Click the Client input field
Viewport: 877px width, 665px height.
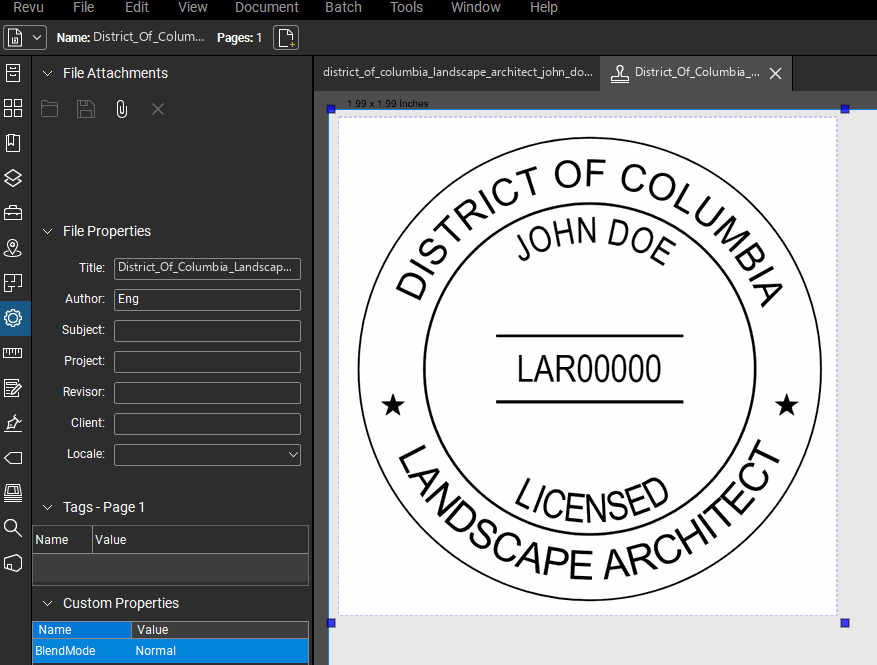tap(208, 424)
